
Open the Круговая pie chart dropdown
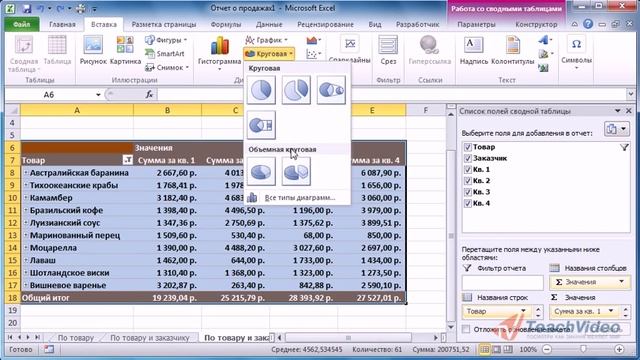[x=269, y=53]
